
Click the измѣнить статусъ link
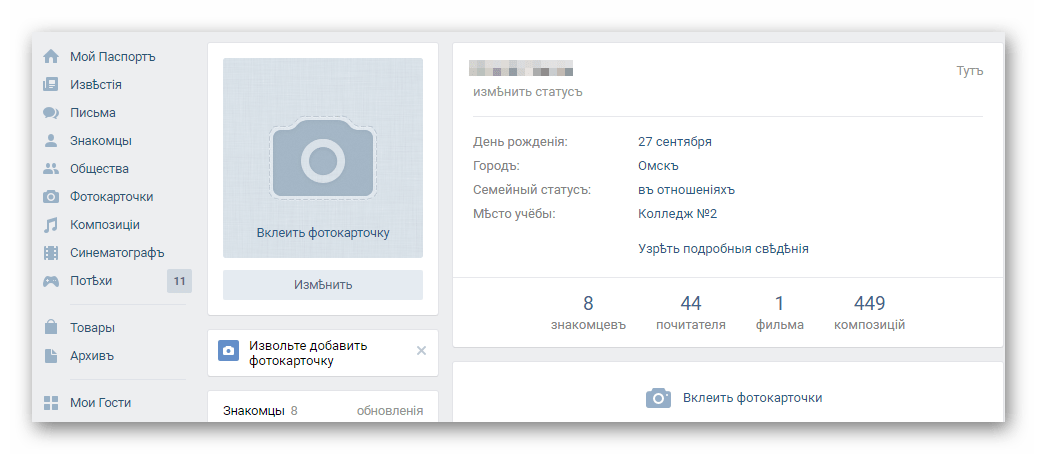(527, 92)
